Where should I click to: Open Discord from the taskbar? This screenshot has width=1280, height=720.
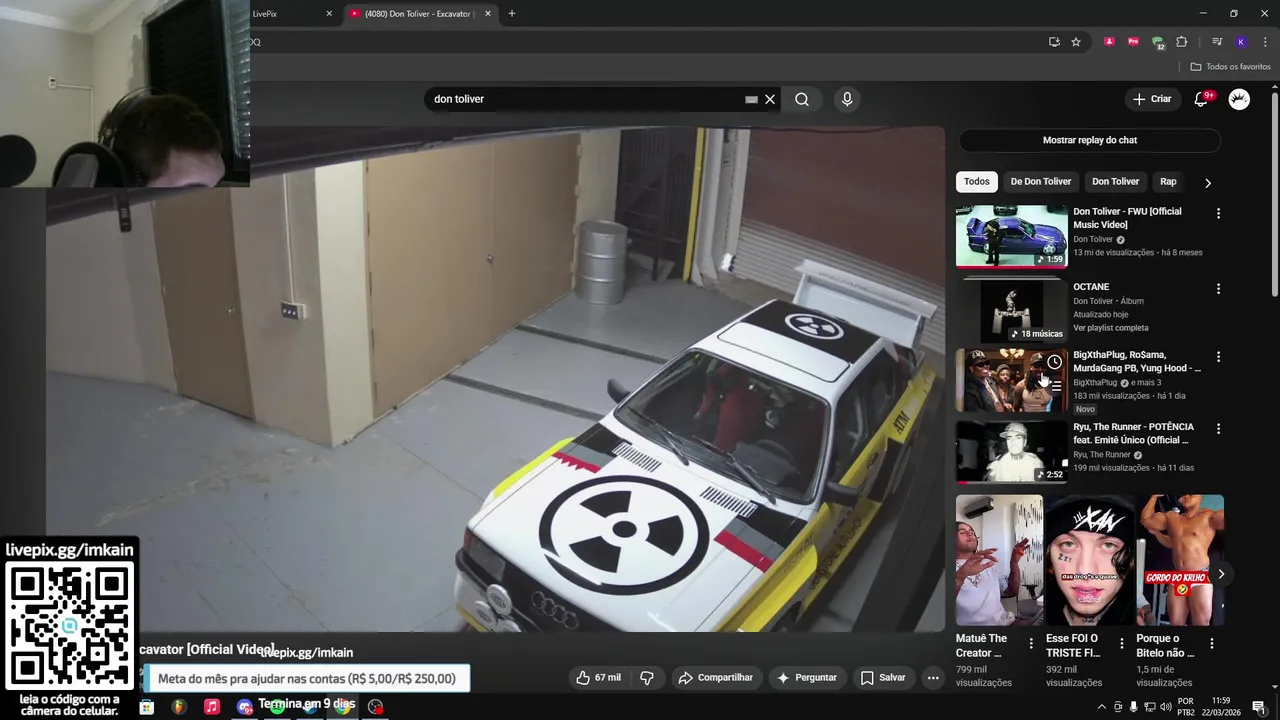(245, 707)
